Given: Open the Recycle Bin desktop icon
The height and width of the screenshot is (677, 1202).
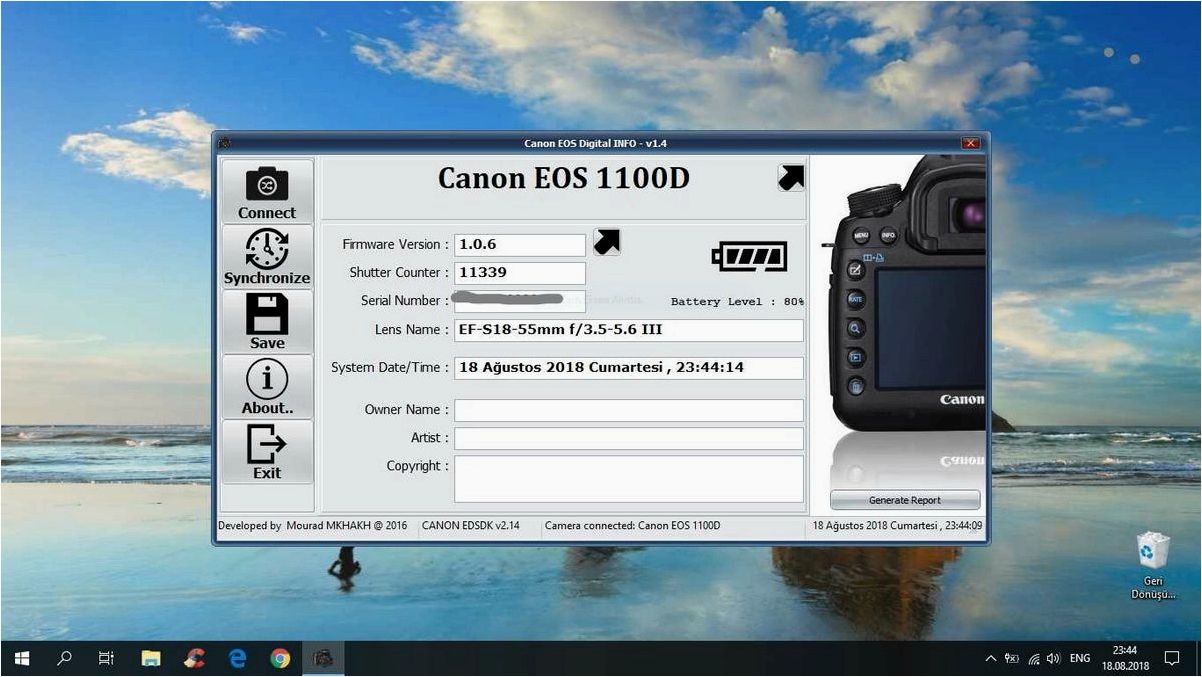Looking at the screenshot, I should point(1153,566).
